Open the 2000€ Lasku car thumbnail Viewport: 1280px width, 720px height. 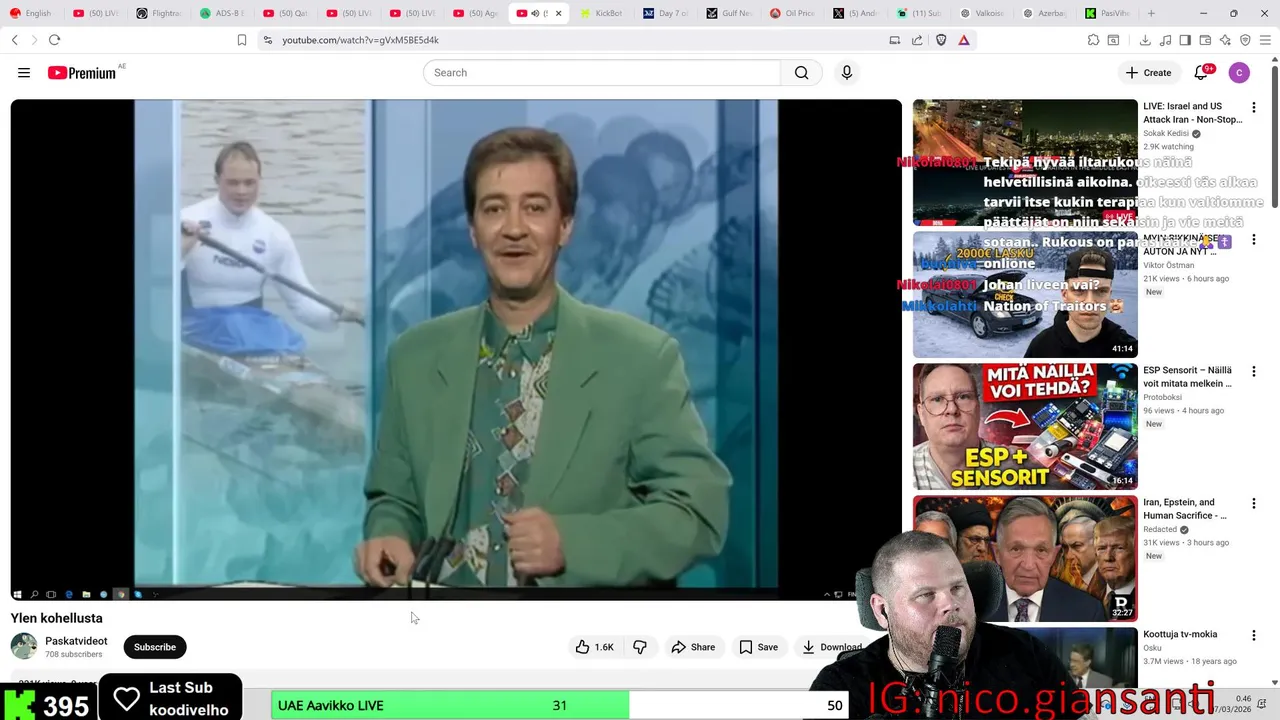point(1025,294)
